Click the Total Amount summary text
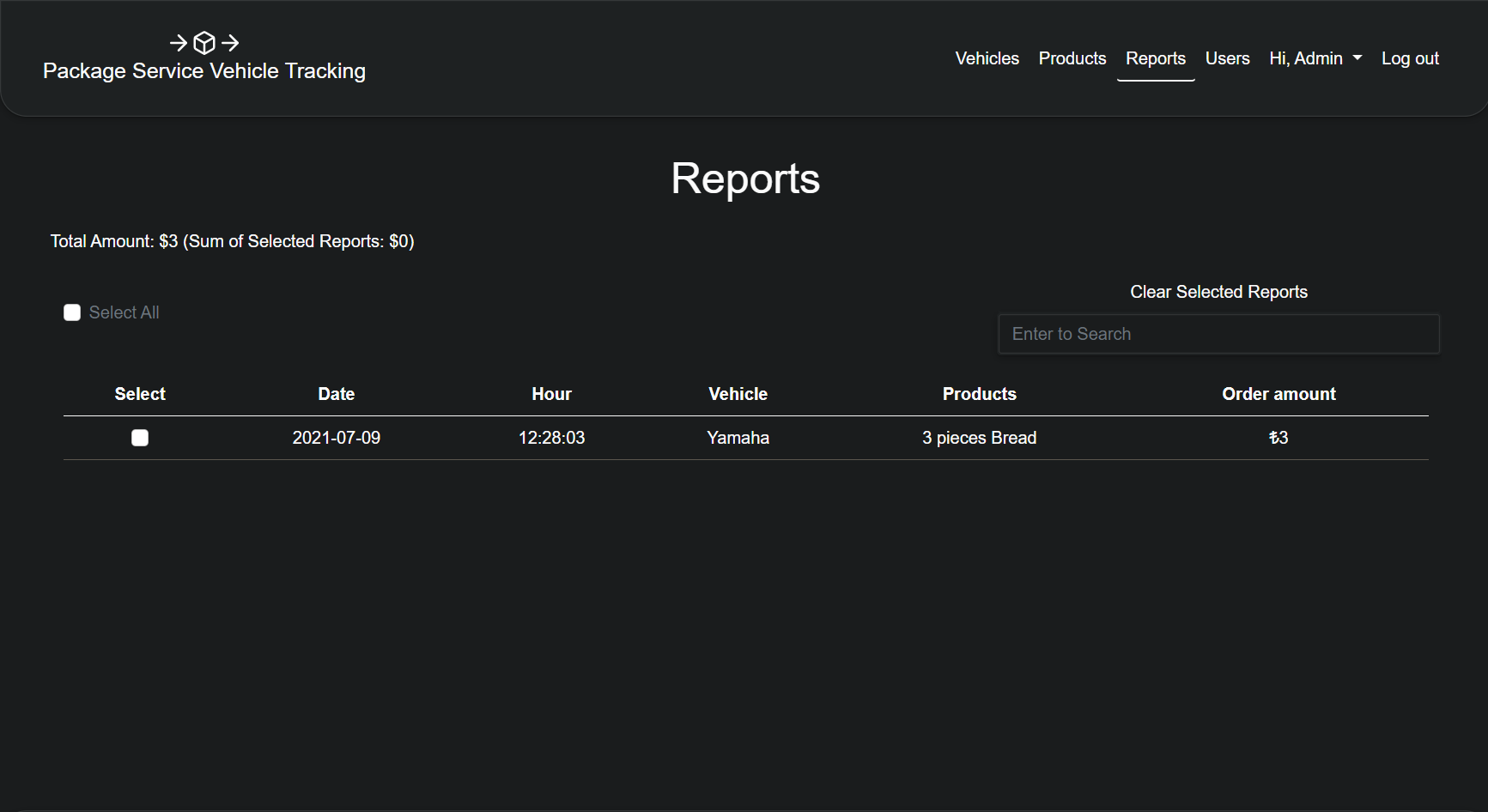 coord(232,241)
